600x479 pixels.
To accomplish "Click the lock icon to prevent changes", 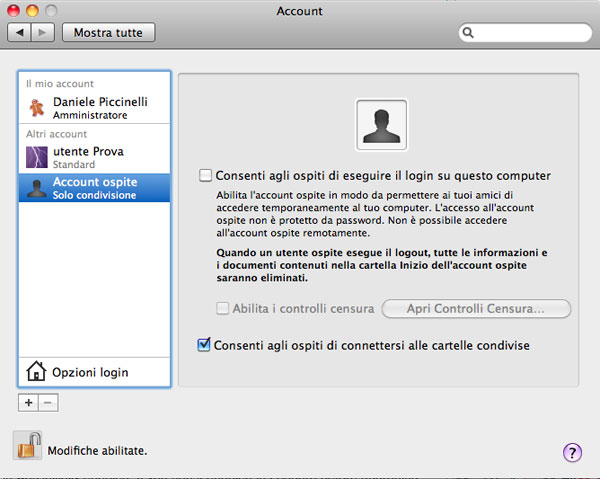I will pos(27,445).
